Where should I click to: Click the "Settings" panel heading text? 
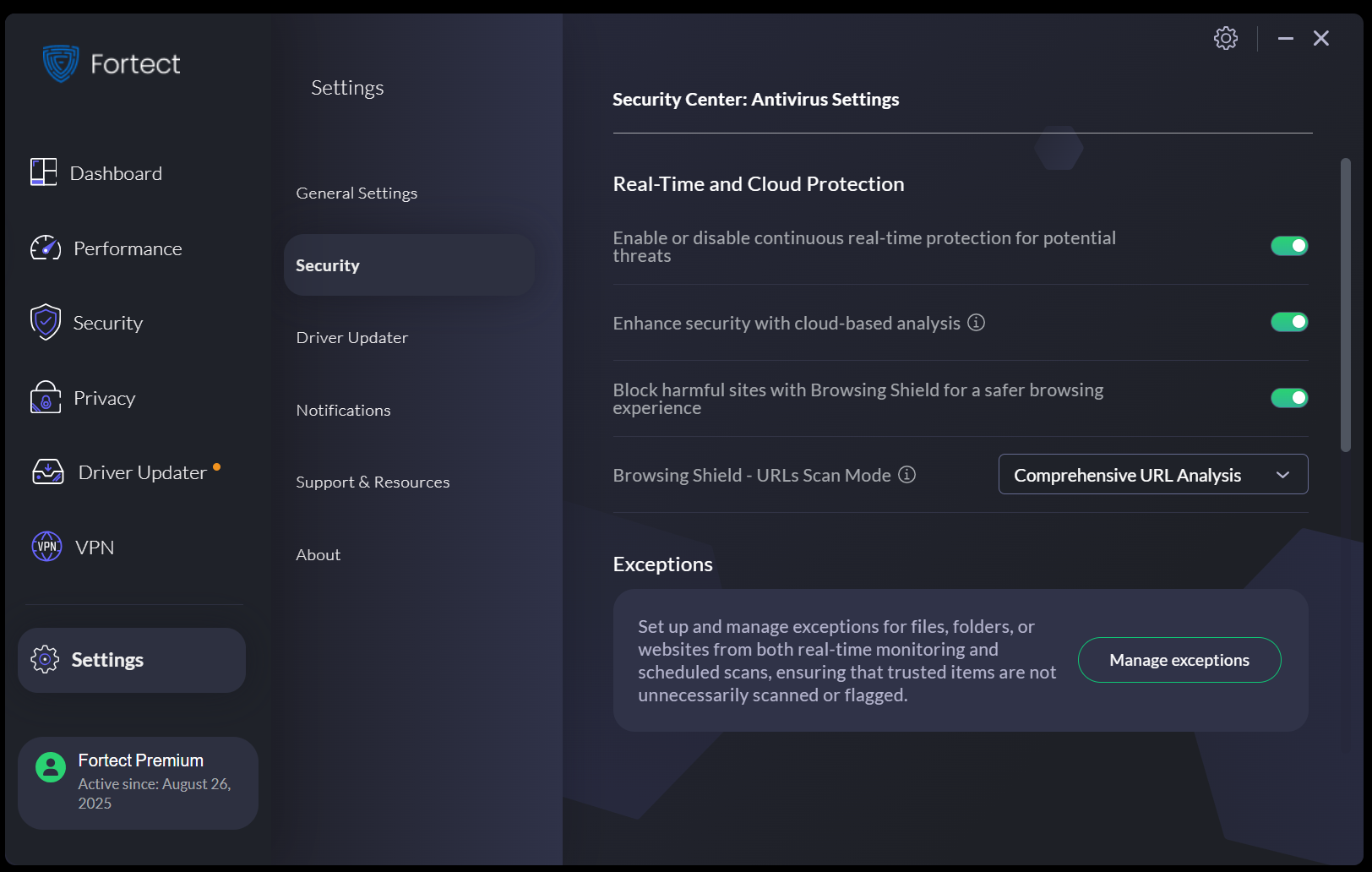[x=347, y=88]
